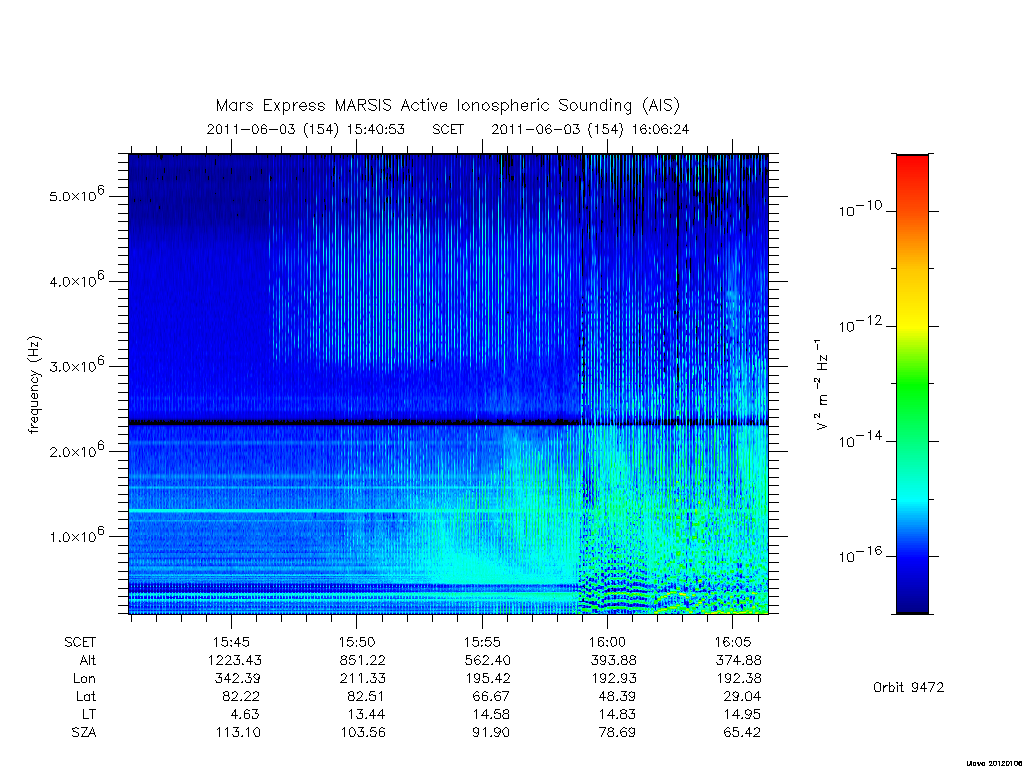Click the 'Lat' row header
Screen dimensions: 1024x768
click(x=85, y=696)
